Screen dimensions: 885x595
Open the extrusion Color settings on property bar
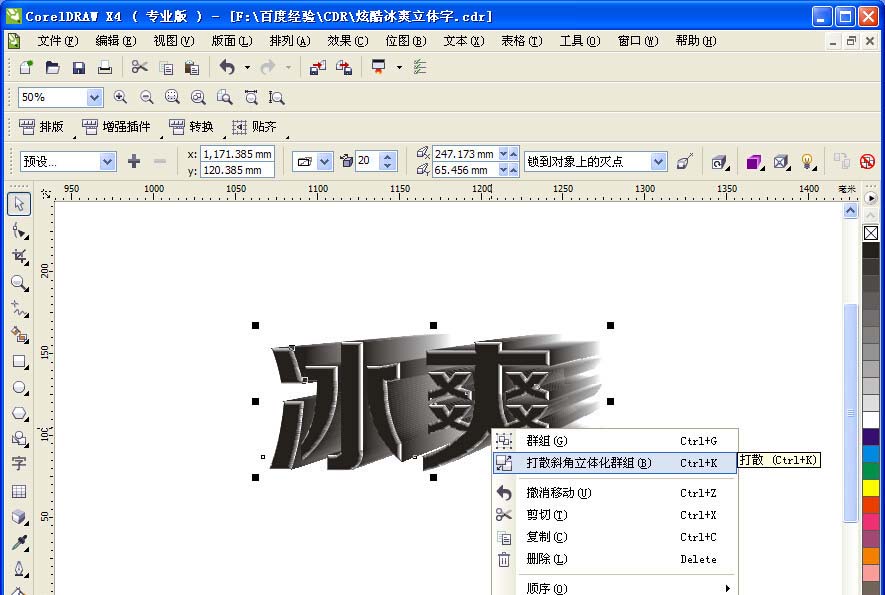[x=752, y=160]
